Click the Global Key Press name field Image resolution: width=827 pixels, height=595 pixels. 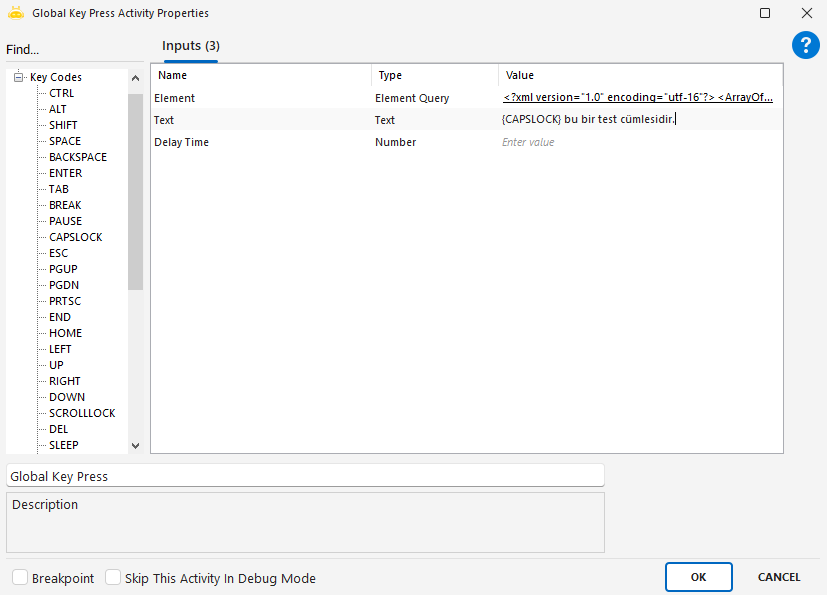point(305,476)
